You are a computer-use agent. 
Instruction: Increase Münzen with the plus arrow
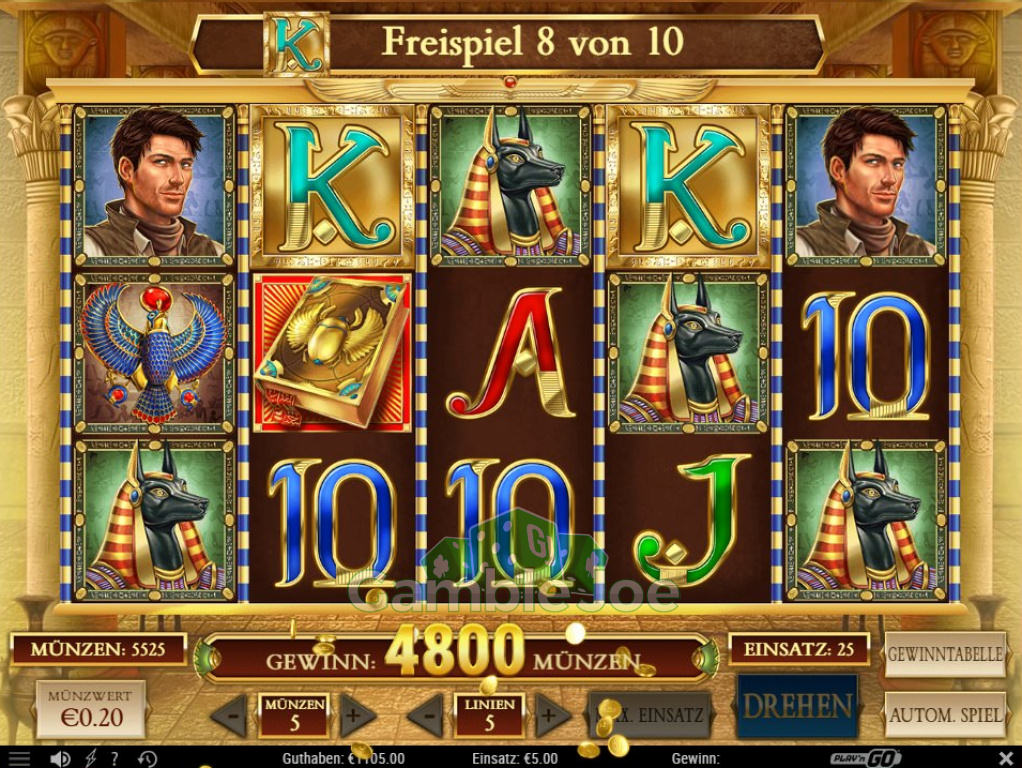pyautogui.click(x=357, y=715)
